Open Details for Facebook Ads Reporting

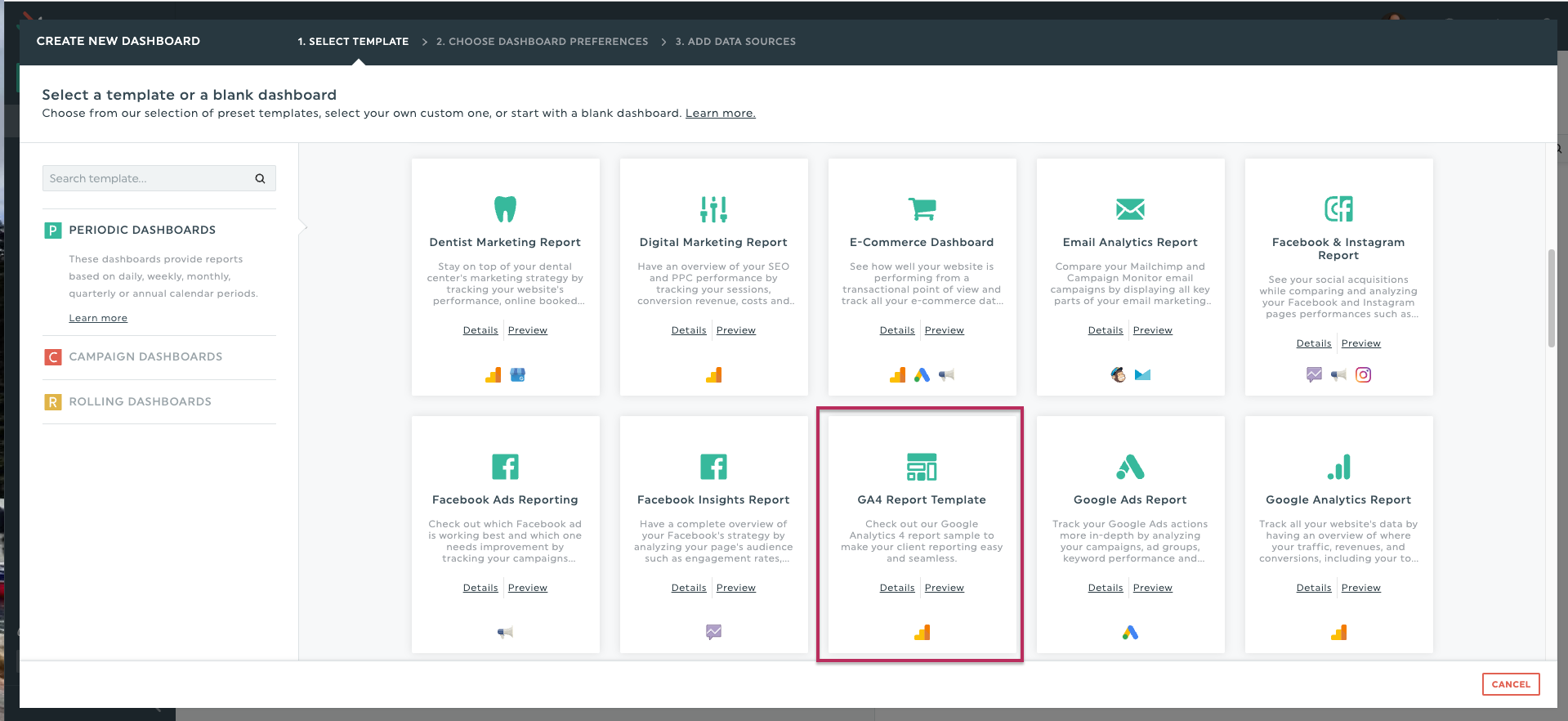tap(480, 588)
